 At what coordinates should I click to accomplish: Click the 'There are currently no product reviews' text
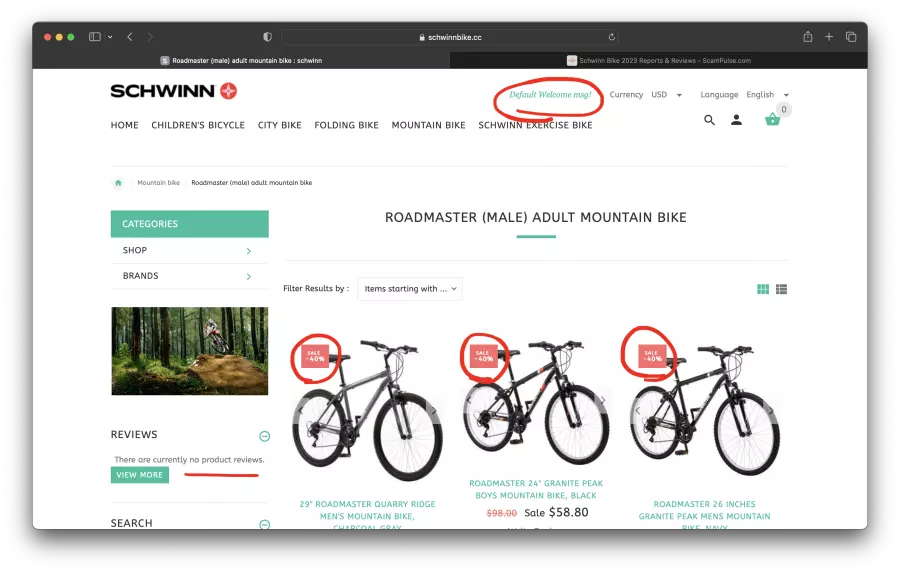click(x=189, y=460)
